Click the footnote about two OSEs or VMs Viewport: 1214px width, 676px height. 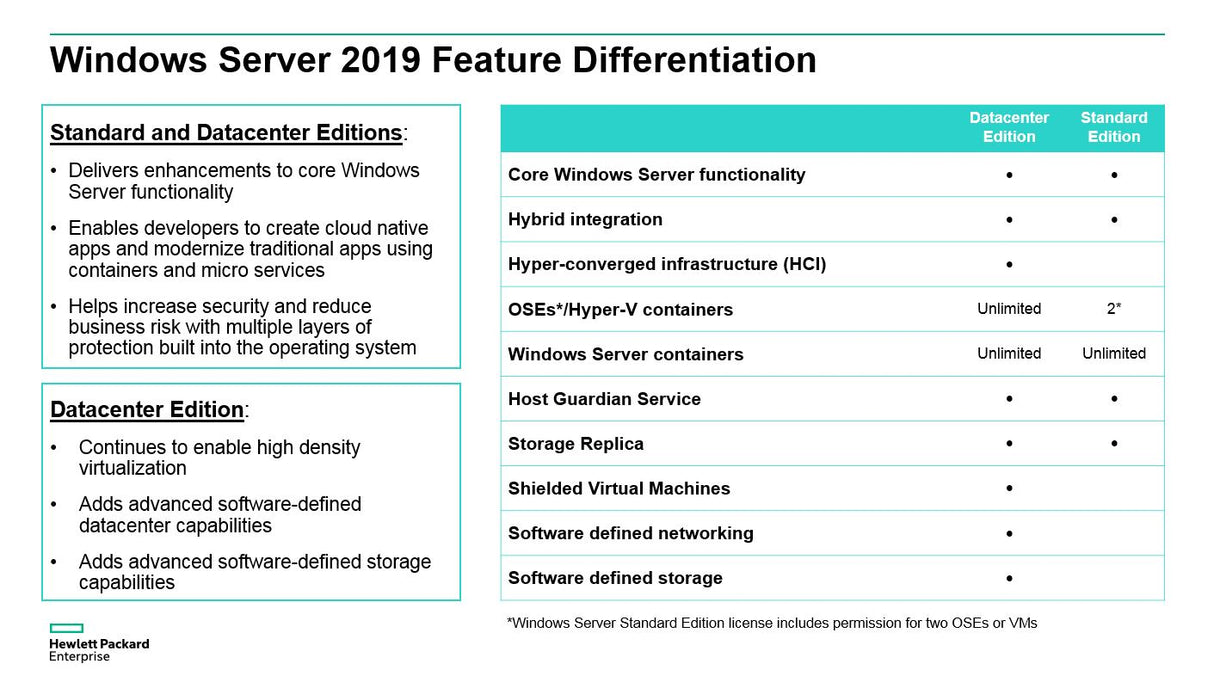point(773,622)
